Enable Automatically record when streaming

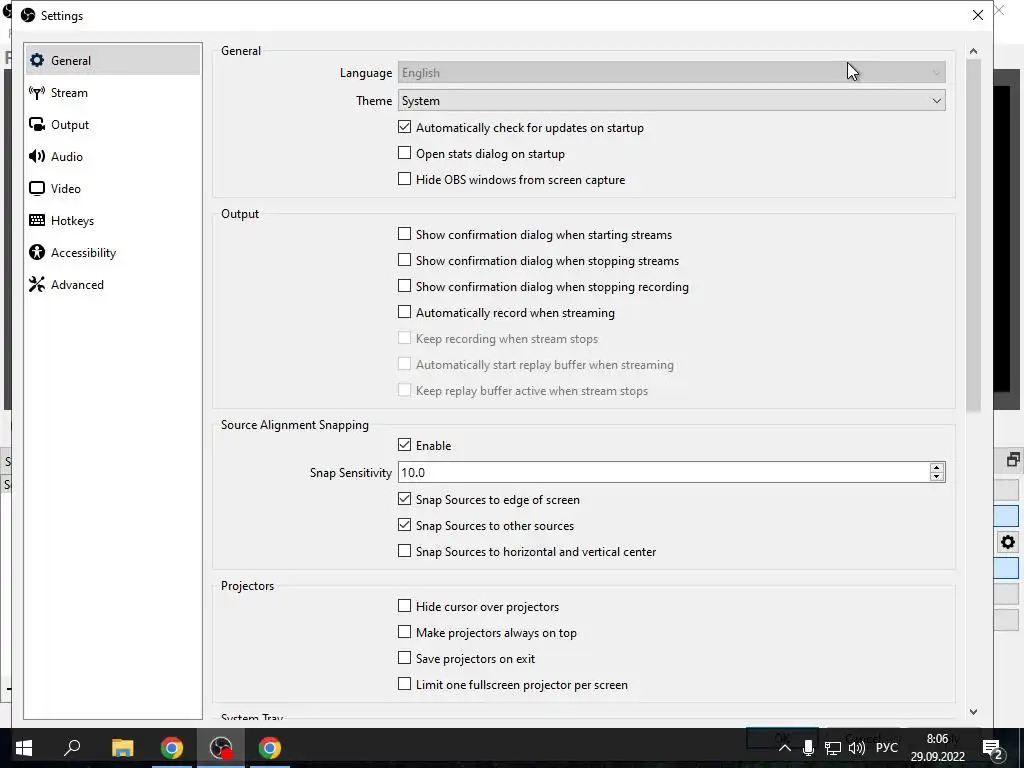(x=404, y=312)
